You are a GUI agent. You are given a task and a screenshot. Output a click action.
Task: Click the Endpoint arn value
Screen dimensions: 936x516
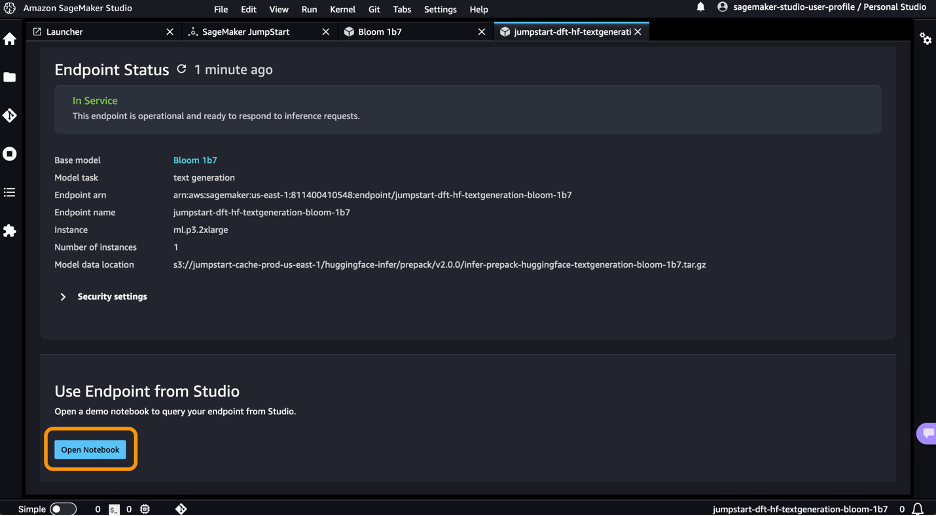[x=372, y=195]
